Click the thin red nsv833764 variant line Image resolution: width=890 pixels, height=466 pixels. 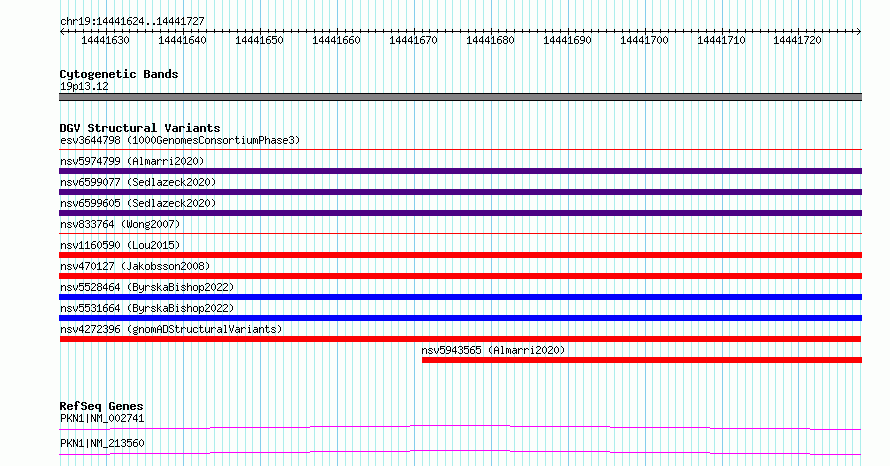(460, 234)
